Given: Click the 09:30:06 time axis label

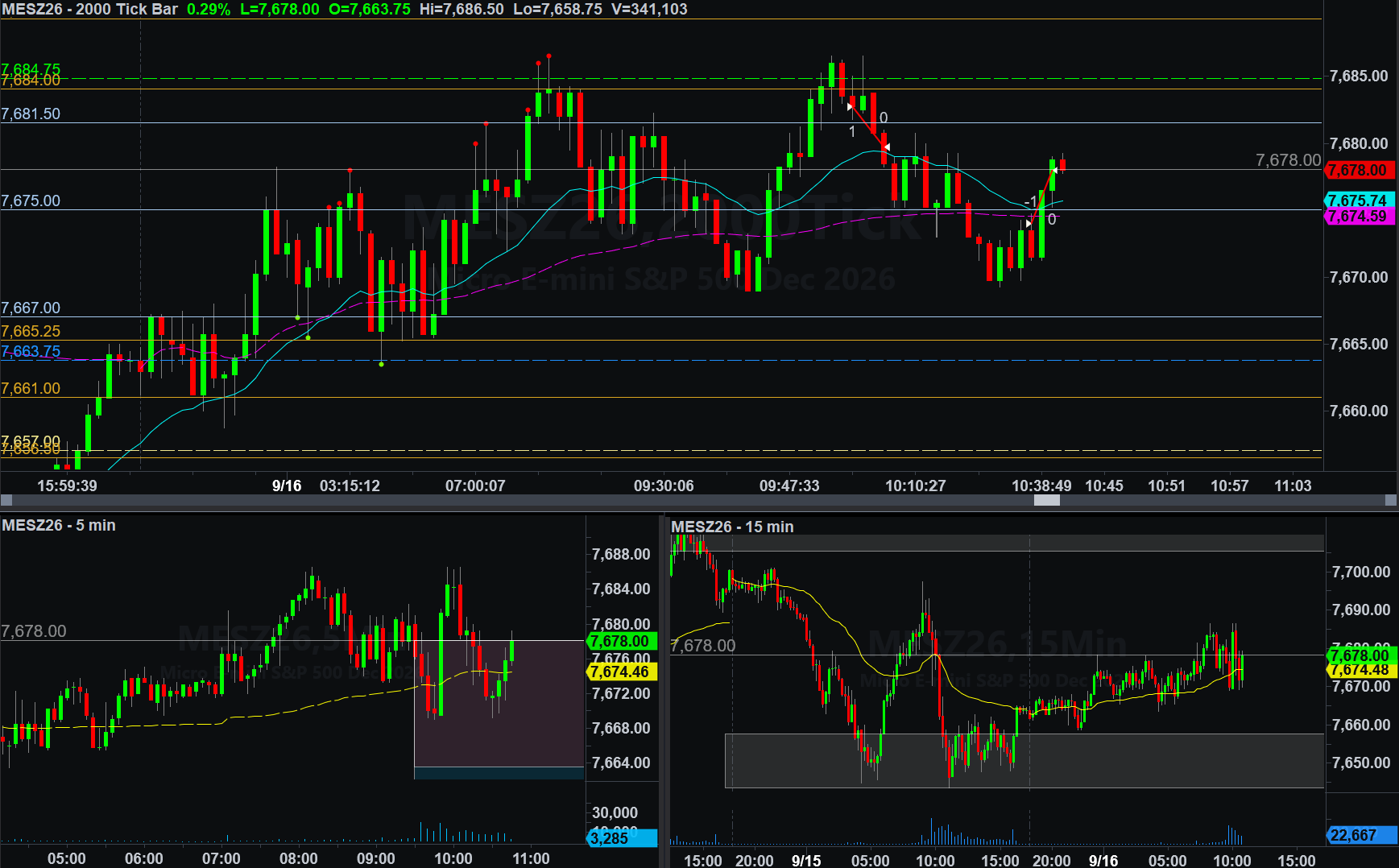Looking at the screenshot, I should (664, 486).
